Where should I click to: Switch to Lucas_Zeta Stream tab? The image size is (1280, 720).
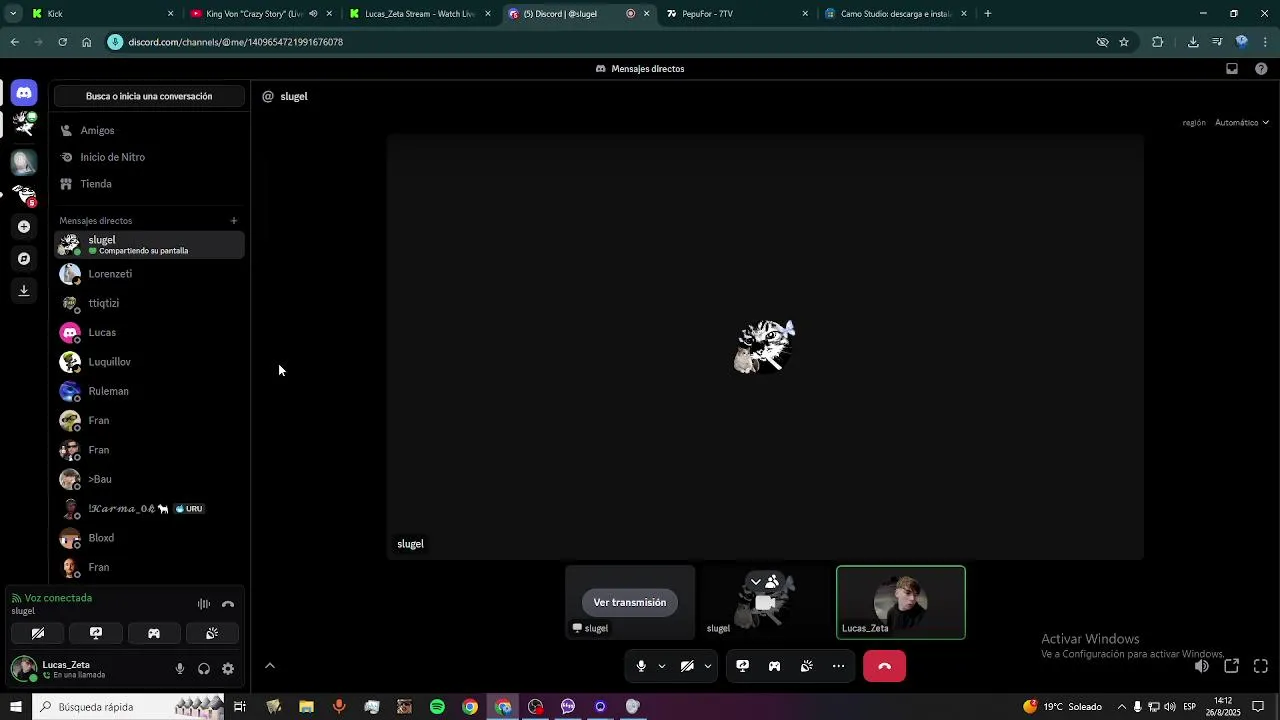(420, 14)
